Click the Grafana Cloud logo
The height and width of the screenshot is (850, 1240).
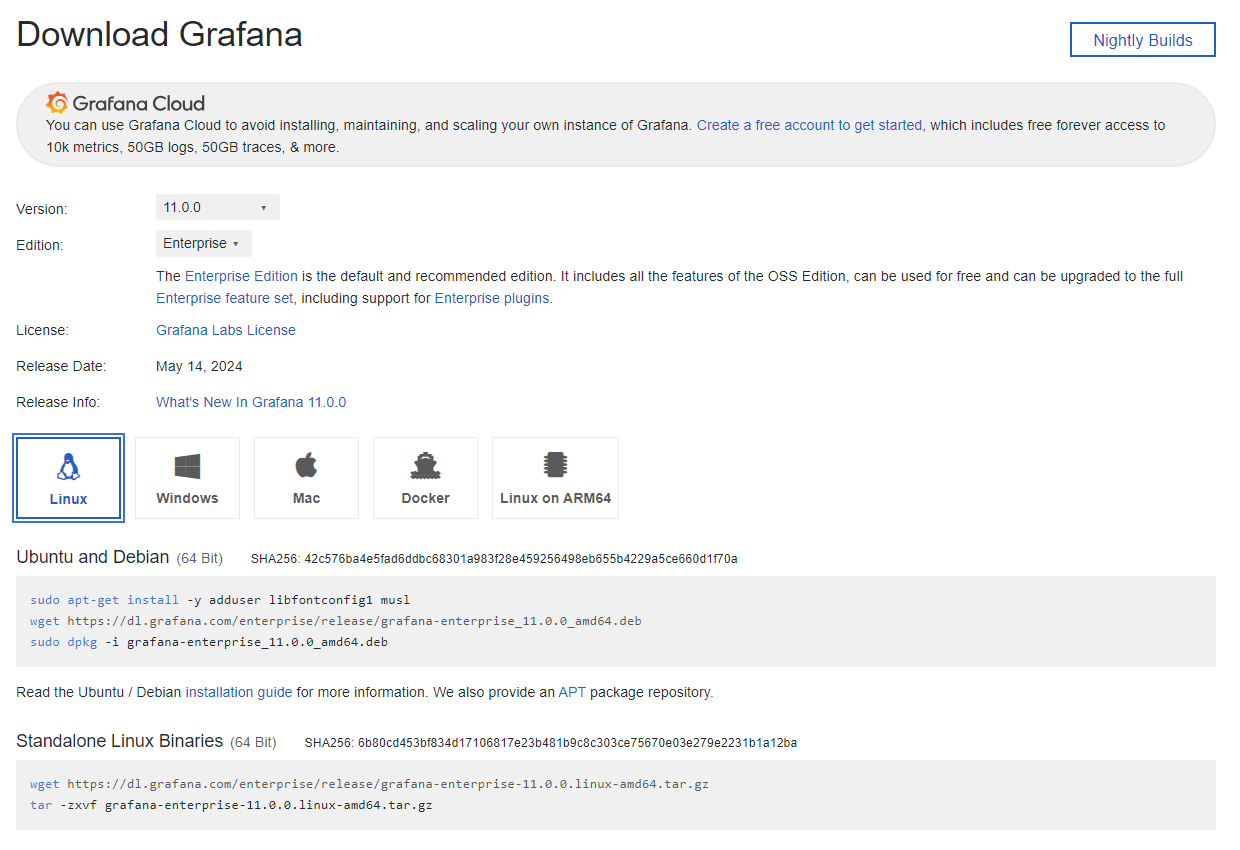click(x=126, y=103)
